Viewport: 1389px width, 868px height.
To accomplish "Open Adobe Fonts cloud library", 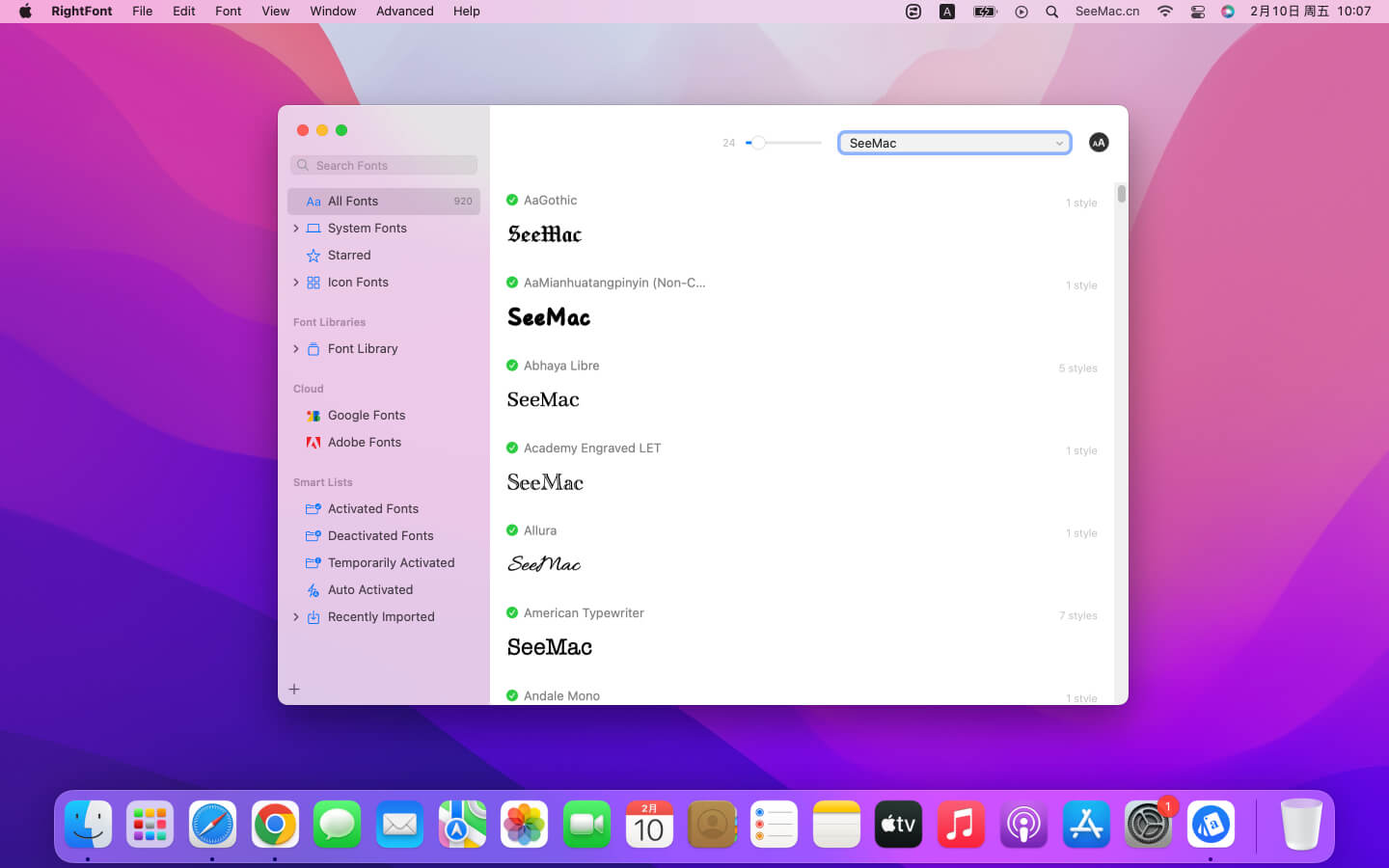I will point(364,443).
